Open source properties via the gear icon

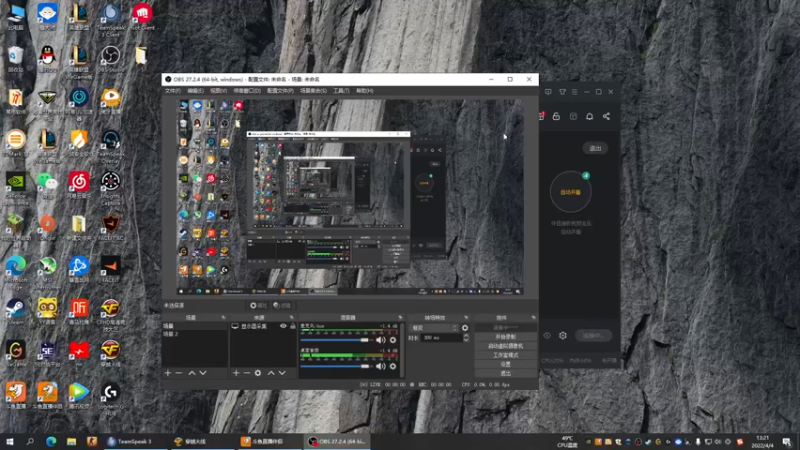tap(258, 373)
